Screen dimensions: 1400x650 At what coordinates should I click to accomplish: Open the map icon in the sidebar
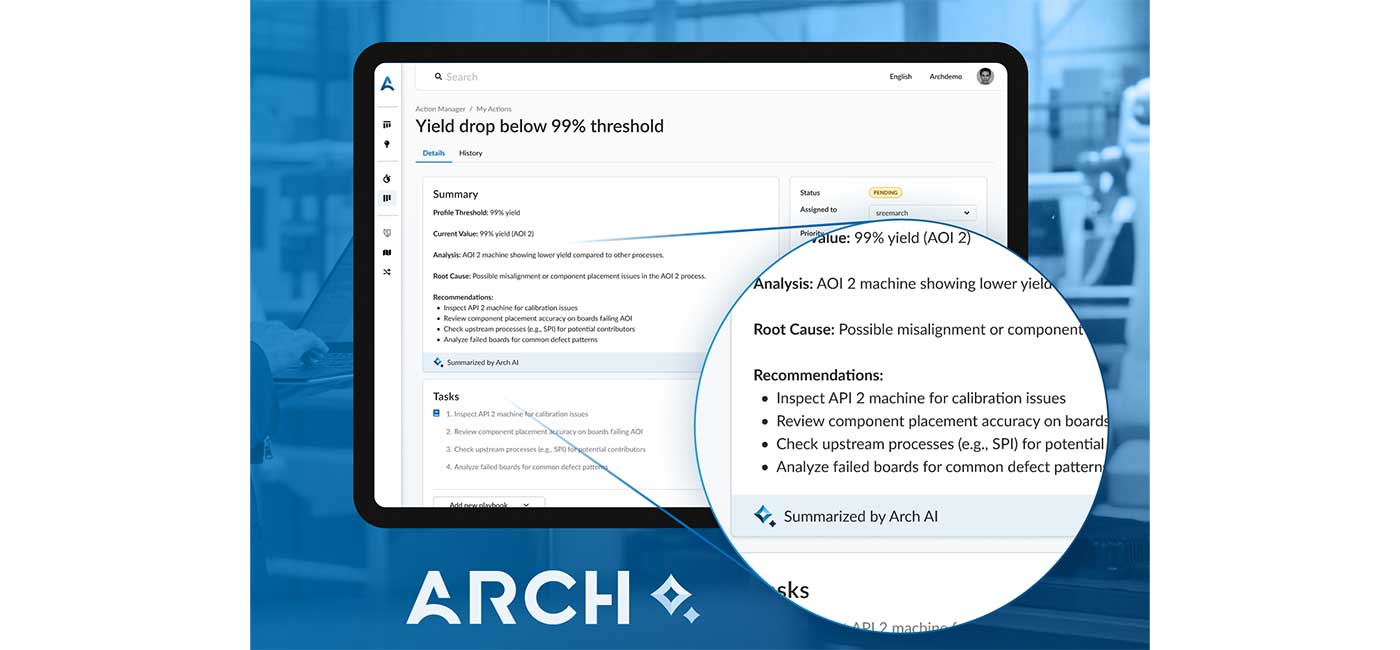point(387,253)
